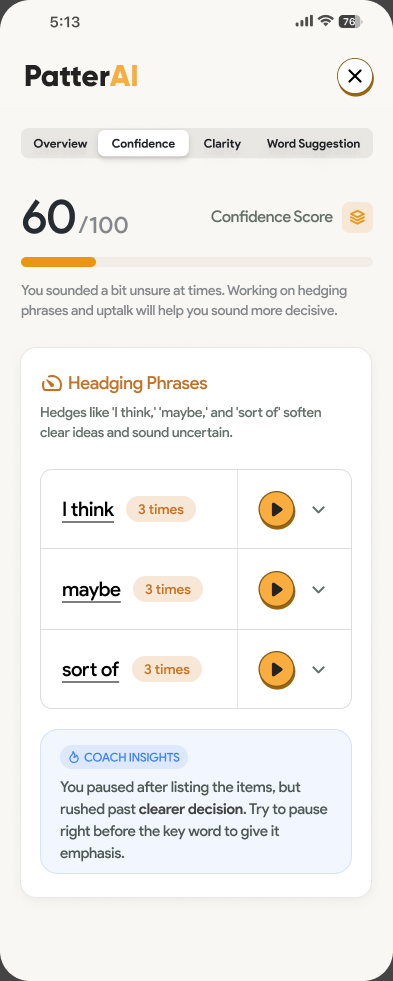The height and width of the screenshot is (981, 393).
Task: Expand the 'I think' row chevron
Action: coord(319,509)
